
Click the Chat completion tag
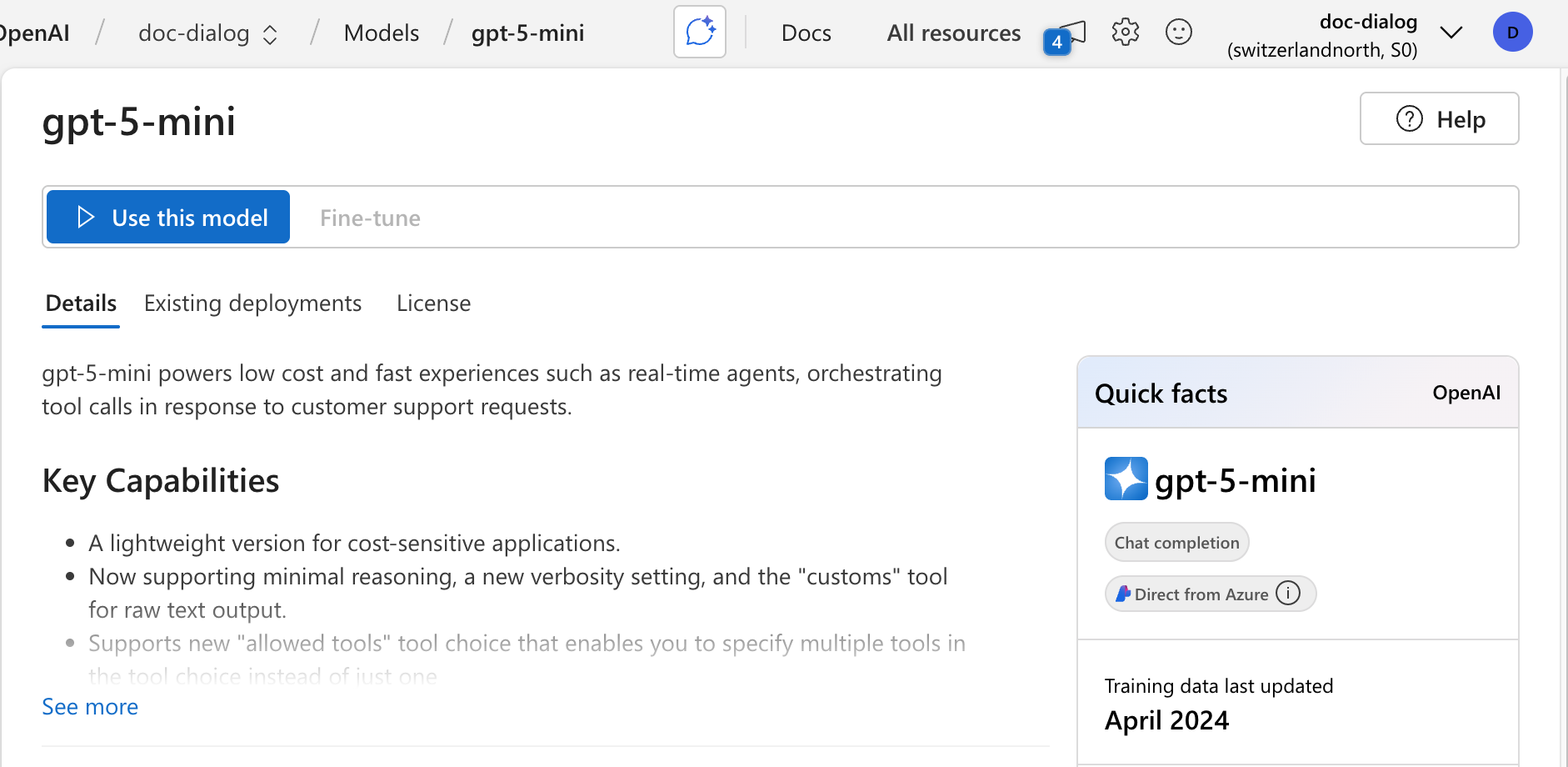tap(1176, 543)
